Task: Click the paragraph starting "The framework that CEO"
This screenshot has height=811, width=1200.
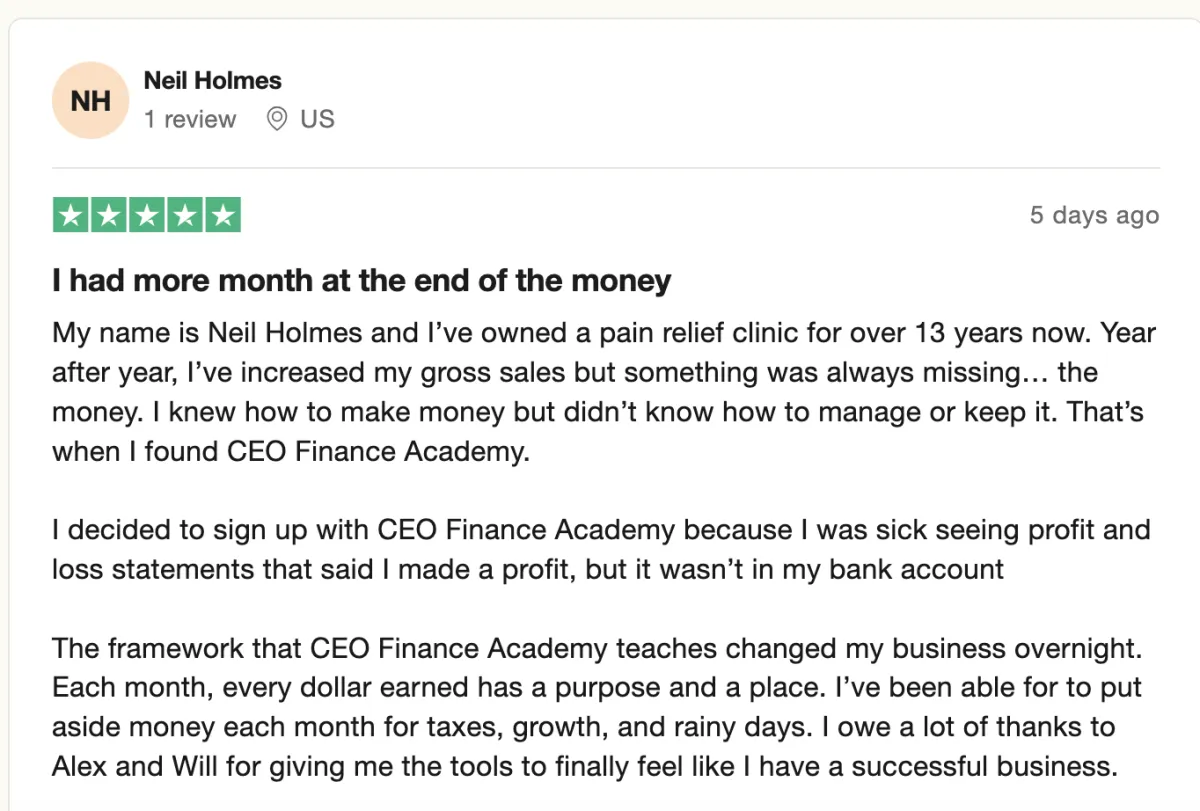Action: pyautogui.click(x=597, y=707)
